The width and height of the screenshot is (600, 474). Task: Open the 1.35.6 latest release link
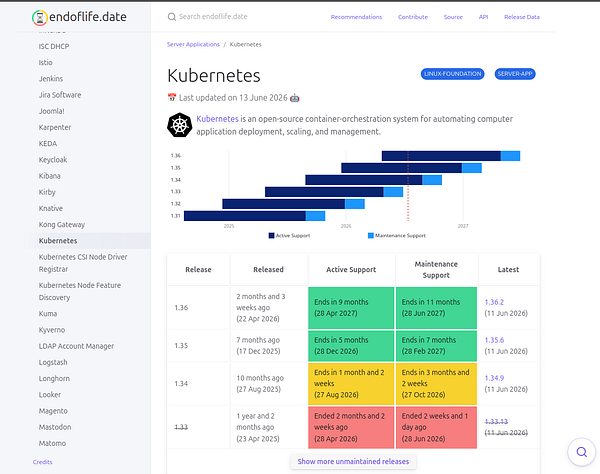click(494, 340)
